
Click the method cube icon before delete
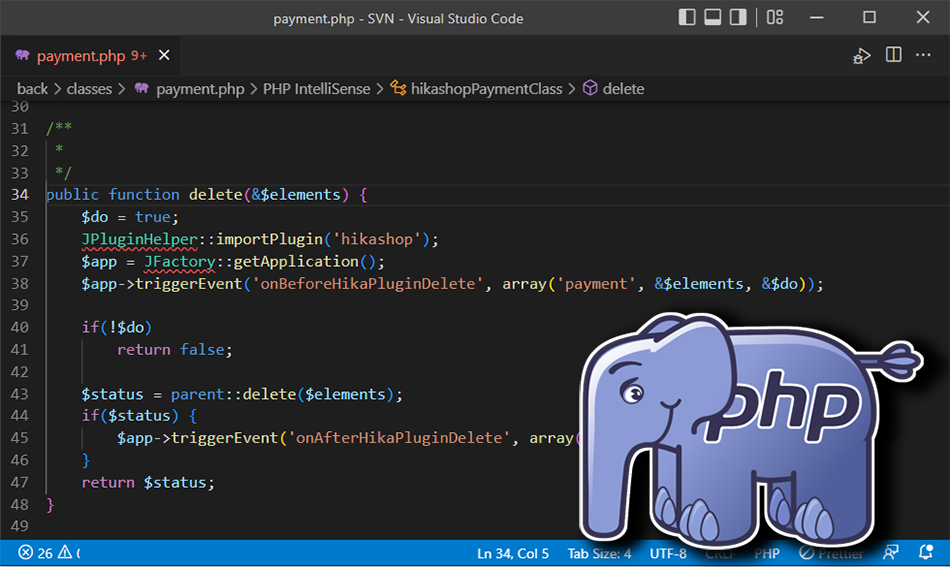pyautogui.click(x=590, y=88)
